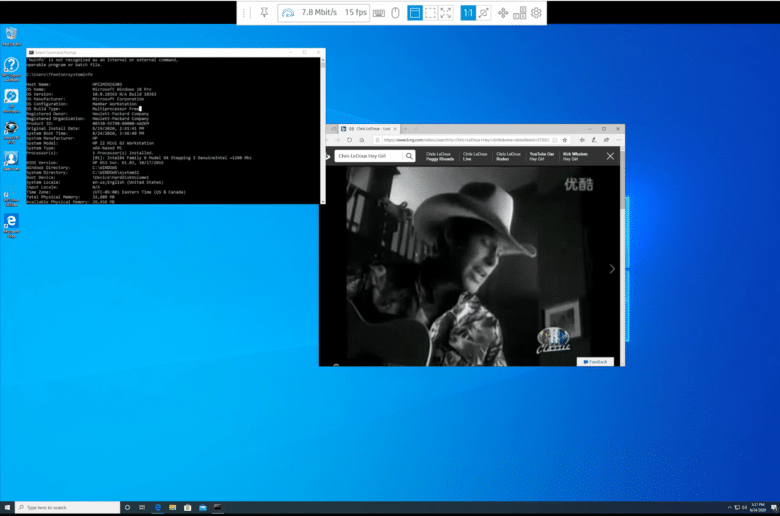Go to next video with right chevron
Viewport: 780px width, 516px height.
[x=612, y=269]
